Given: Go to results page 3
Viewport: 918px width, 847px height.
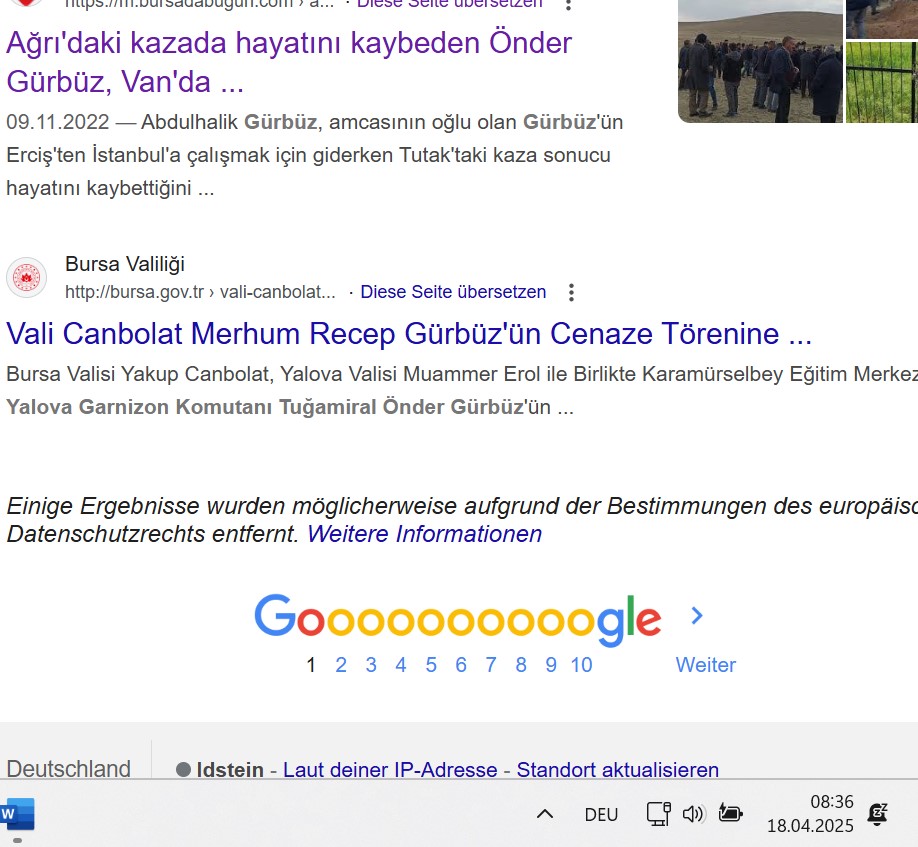Looking at the screenshot, I should click(371, 665).
